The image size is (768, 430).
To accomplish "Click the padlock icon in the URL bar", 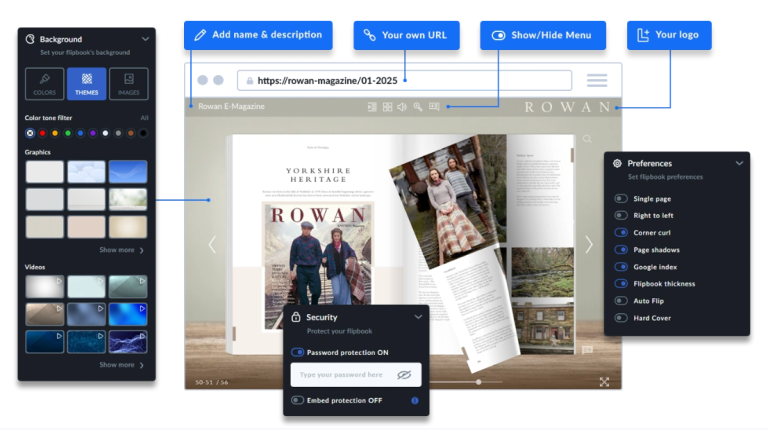I will (250, 81).
